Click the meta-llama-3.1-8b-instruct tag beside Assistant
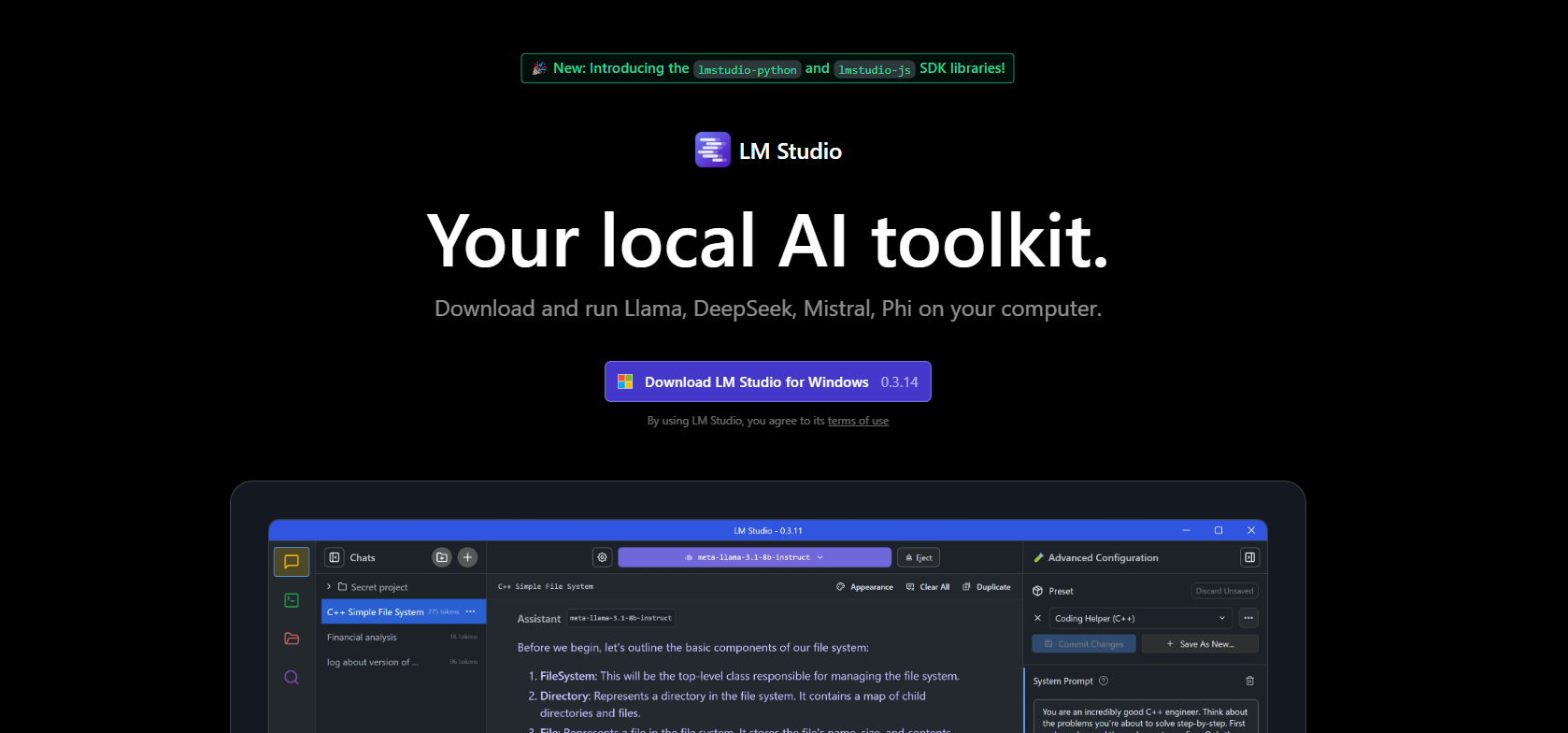Viewport: 1568px width, 733px height. click(621, 618)
